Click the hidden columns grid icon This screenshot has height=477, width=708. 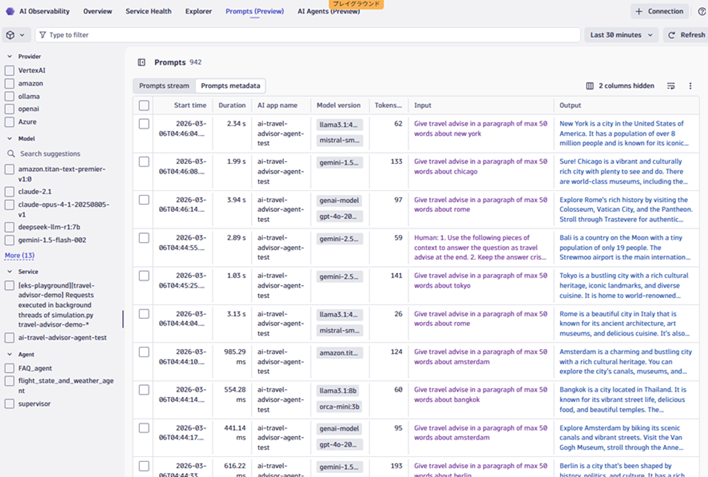tap(590, 86)
